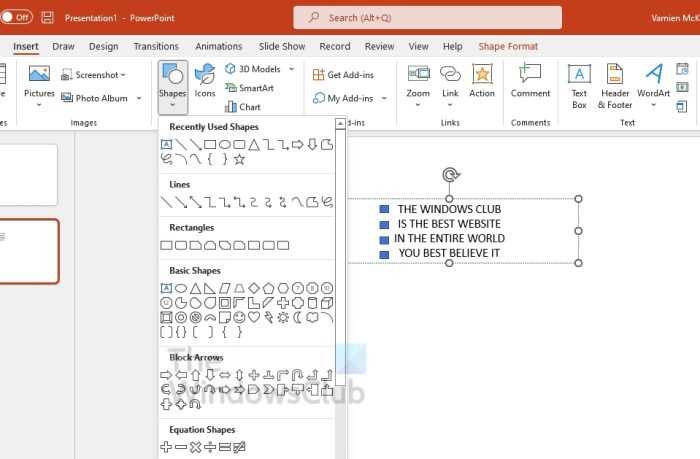Click the Search box in title bar
Viewport: 700px width, 459px height.
428,17
